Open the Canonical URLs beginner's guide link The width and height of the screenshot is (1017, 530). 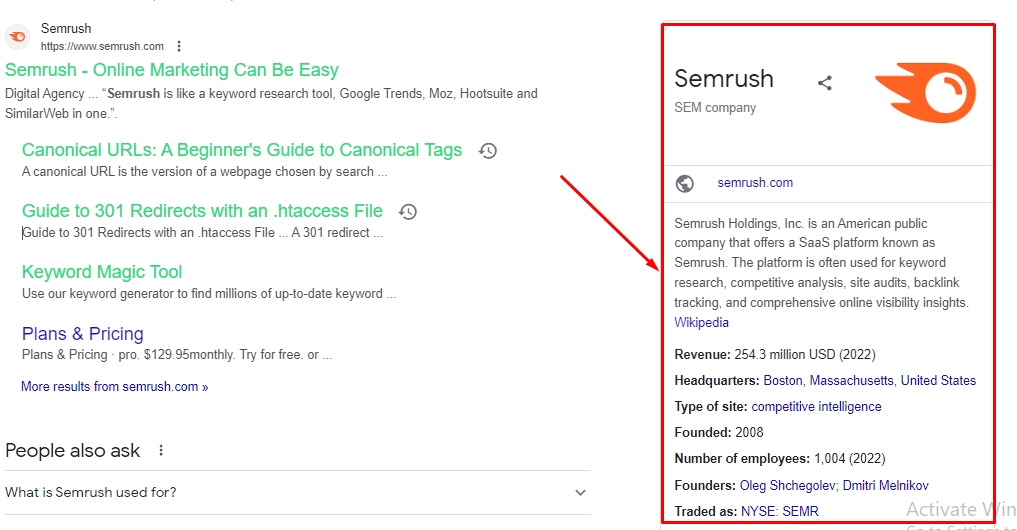[242, 150]
